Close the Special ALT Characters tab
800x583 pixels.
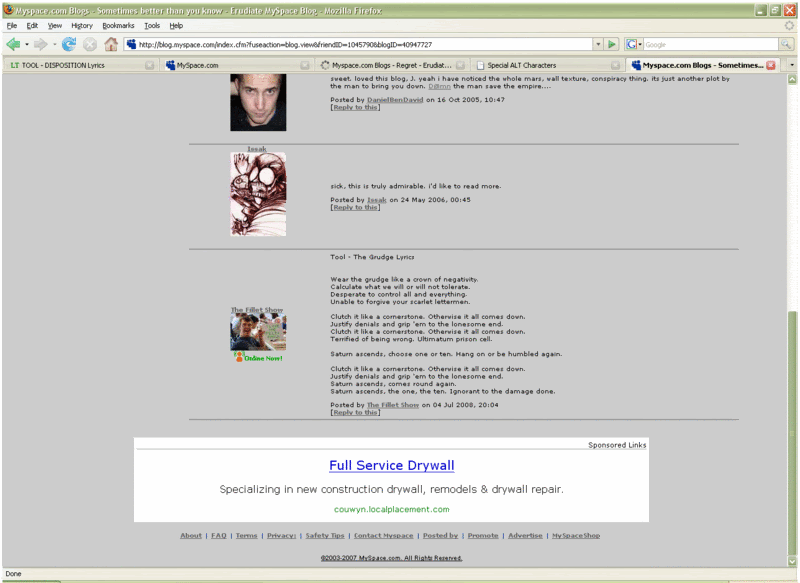tap(615, 65)
